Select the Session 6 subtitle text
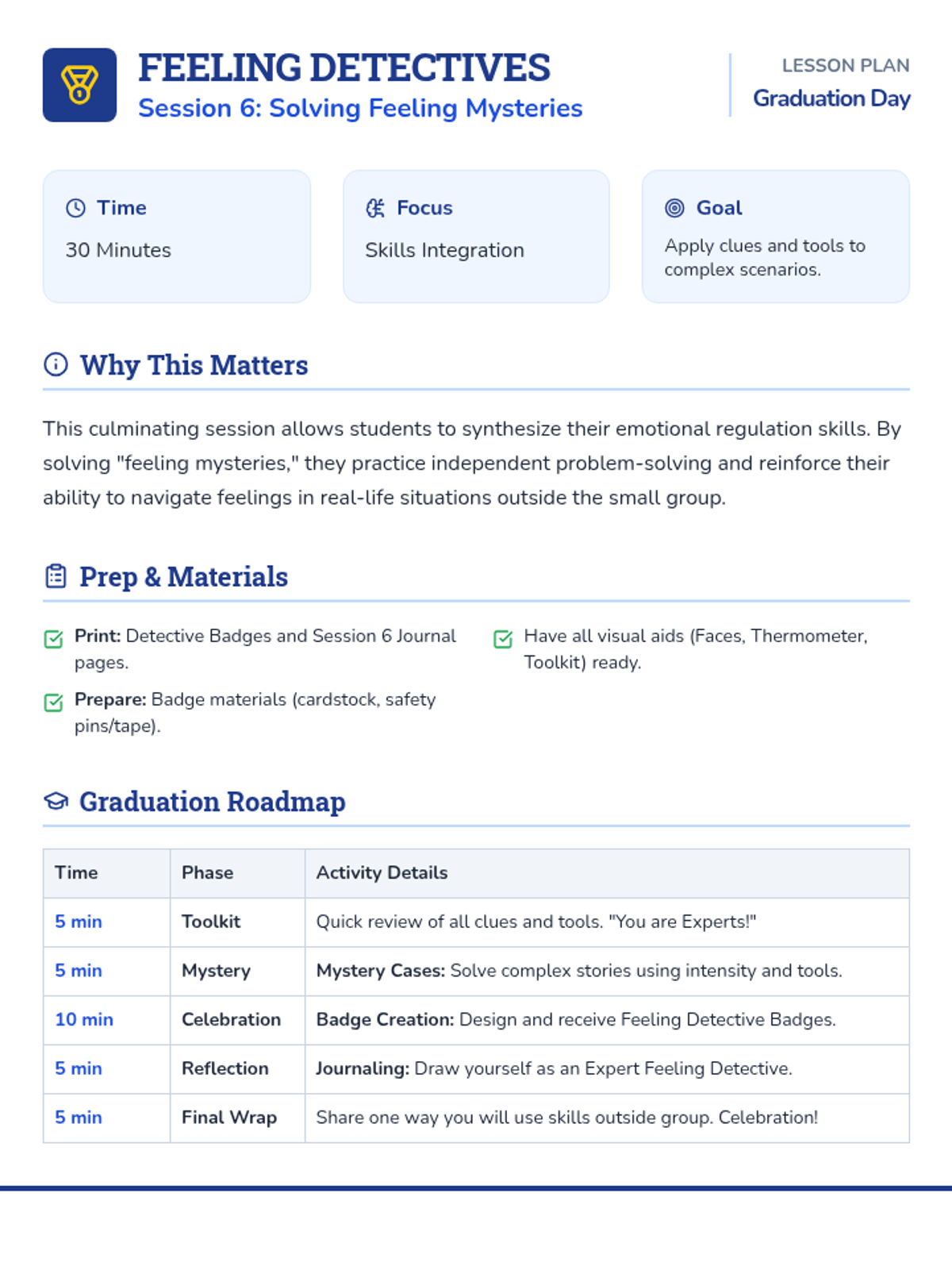This screenshot has width=952, height=1270. tap(360, 108)
